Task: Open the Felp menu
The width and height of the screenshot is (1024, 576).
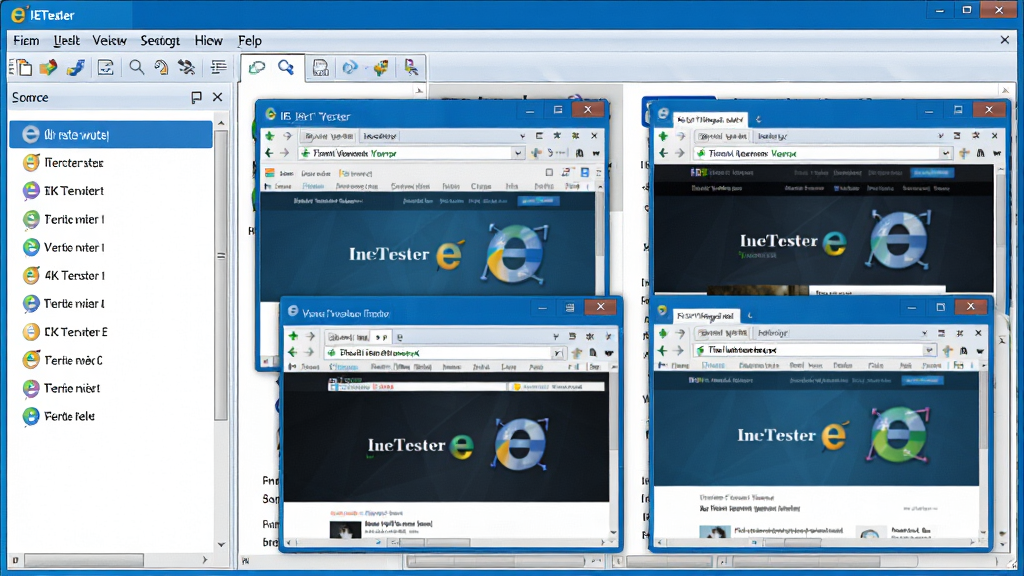Action: pos(249,40)
